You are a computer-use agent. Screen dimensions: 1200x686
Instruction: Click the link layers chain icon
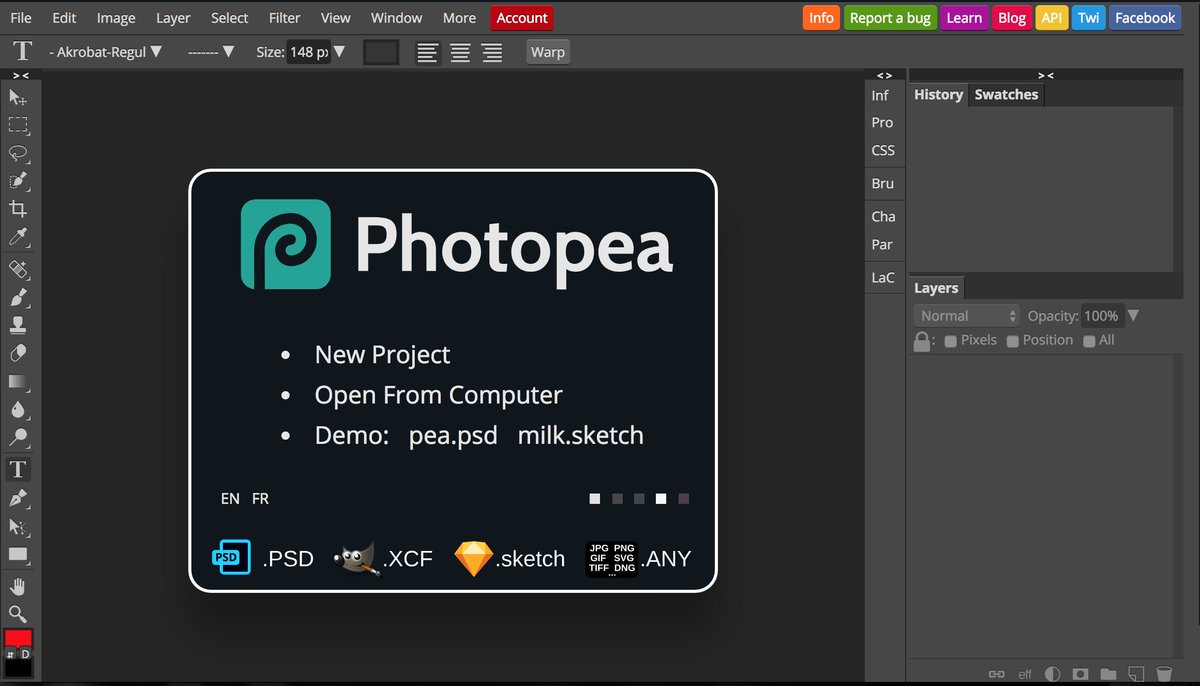[x=996, y=674]
